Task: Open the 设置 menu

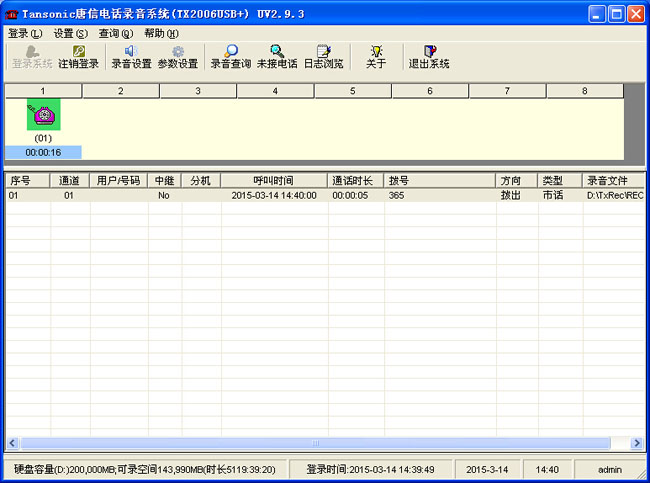Action: [70, 33]
